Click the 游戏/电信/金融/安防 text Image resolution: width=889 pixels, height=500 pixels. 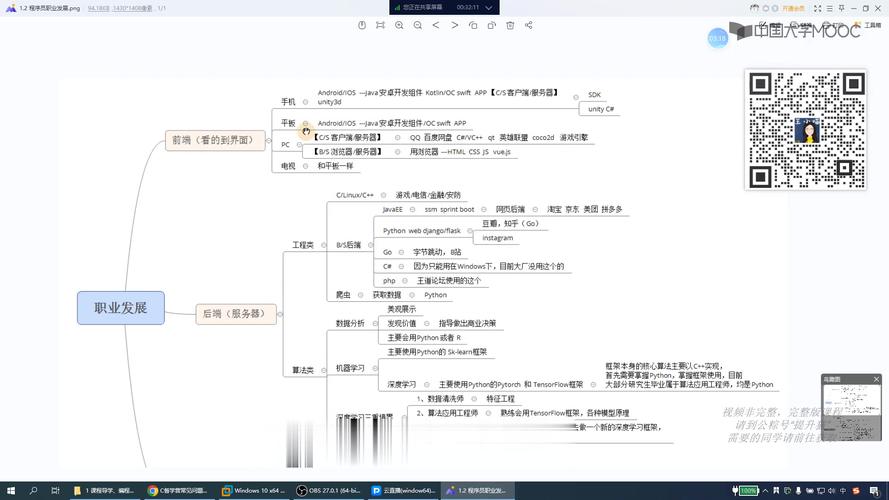(428, 195)
